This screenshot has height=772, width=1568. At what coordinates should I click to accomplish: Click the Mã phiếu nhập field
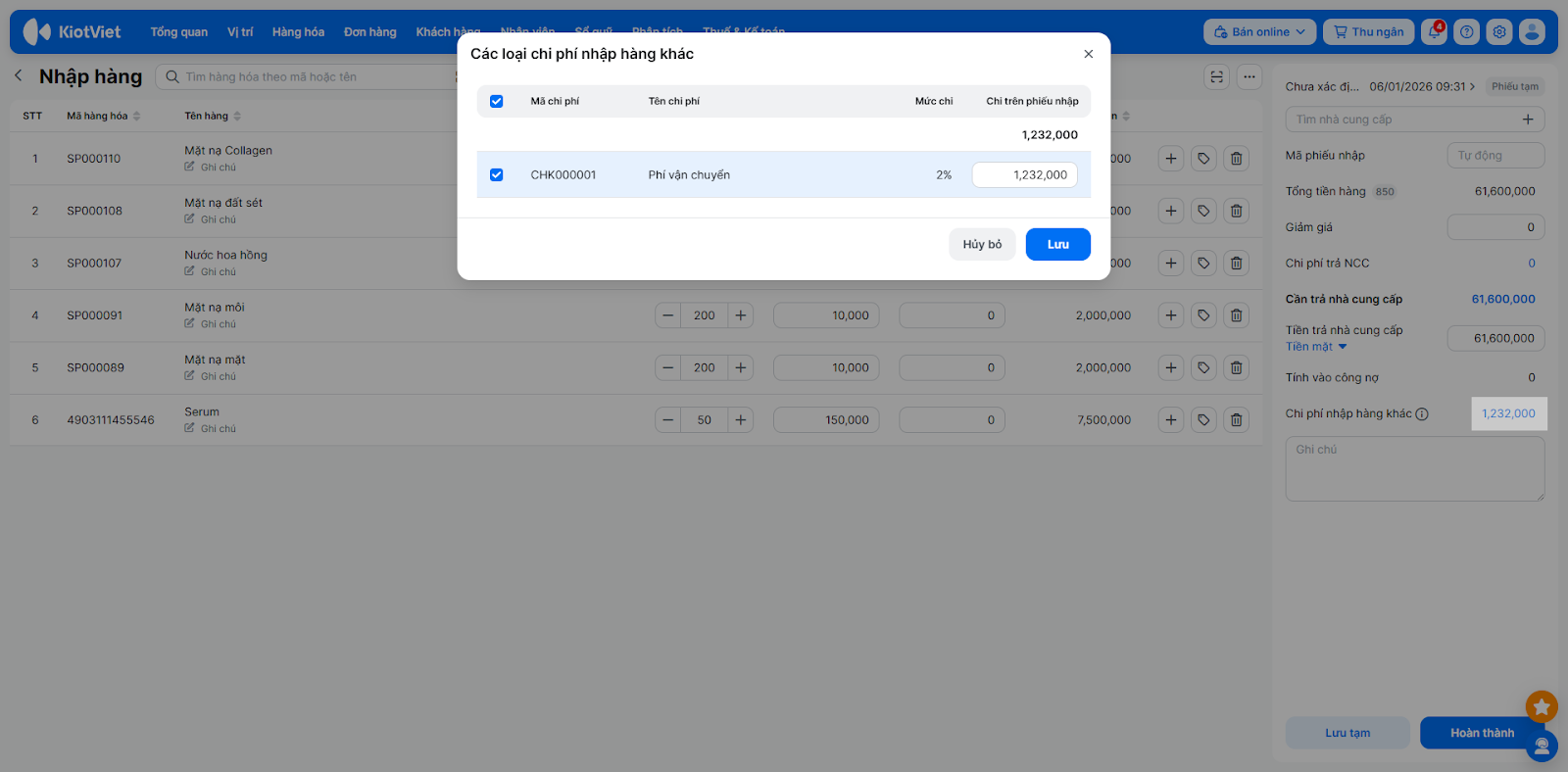coord(1495,156)
